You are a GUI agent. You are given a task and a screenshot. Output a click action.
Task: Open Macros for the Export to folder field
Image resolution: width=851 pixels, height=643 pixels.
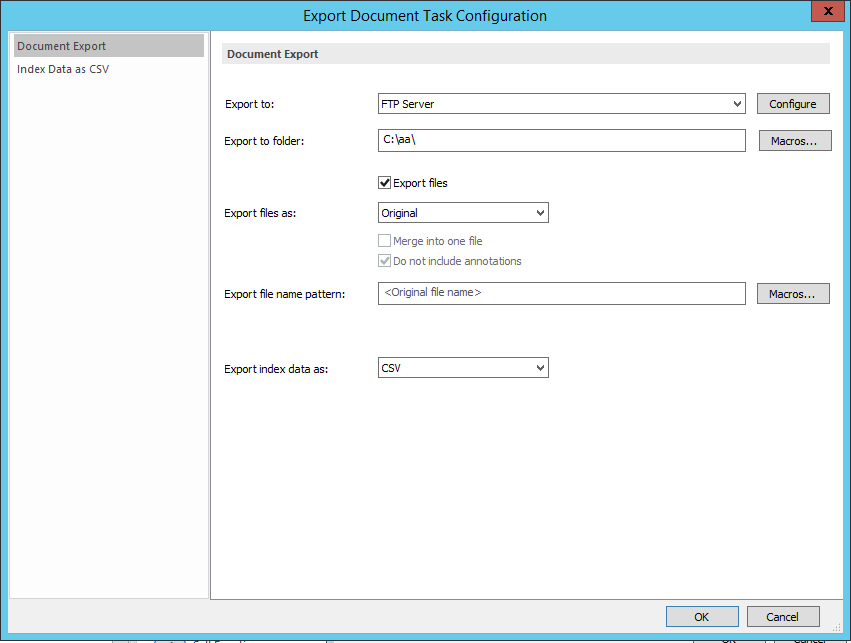click(x=794, y=140)
